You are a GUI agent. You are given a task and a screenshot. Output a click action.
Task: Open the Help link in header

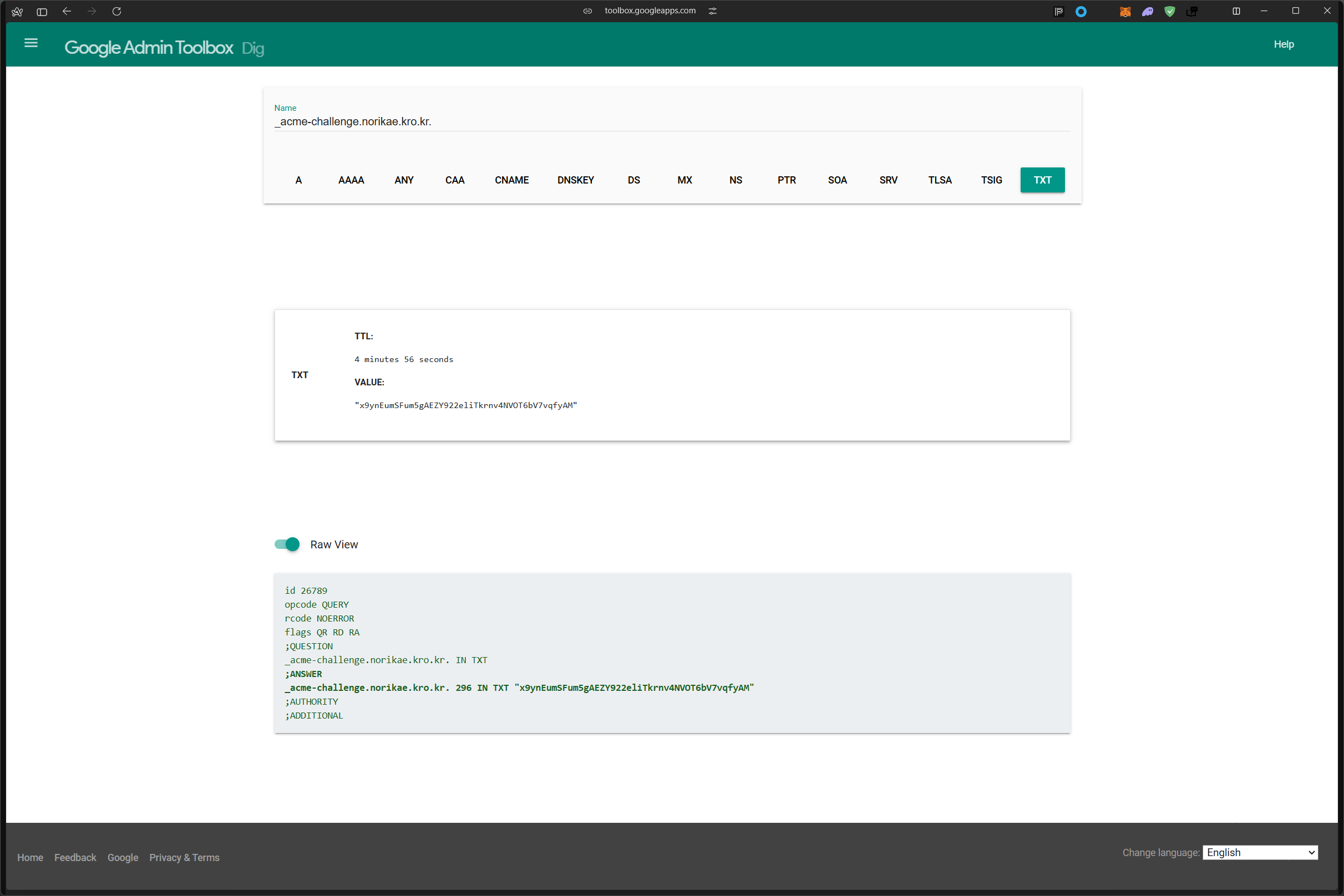[1284, 44]
